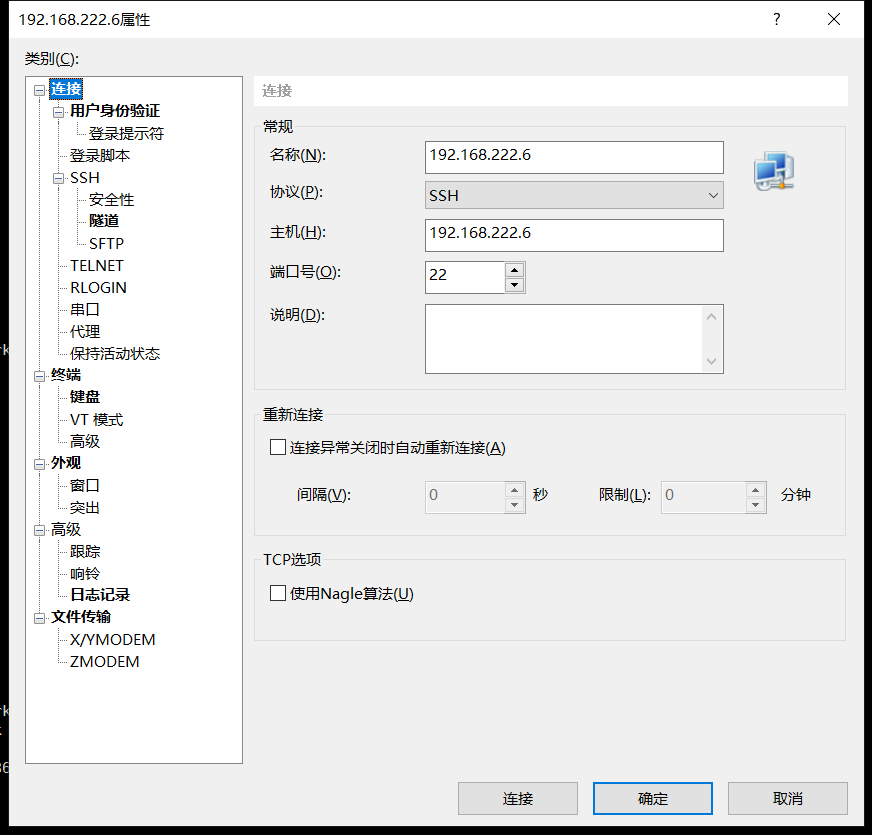Open 键盘 settings under 终端
Viewport: 872px width, 835px height.
click(x=85, y=397)
